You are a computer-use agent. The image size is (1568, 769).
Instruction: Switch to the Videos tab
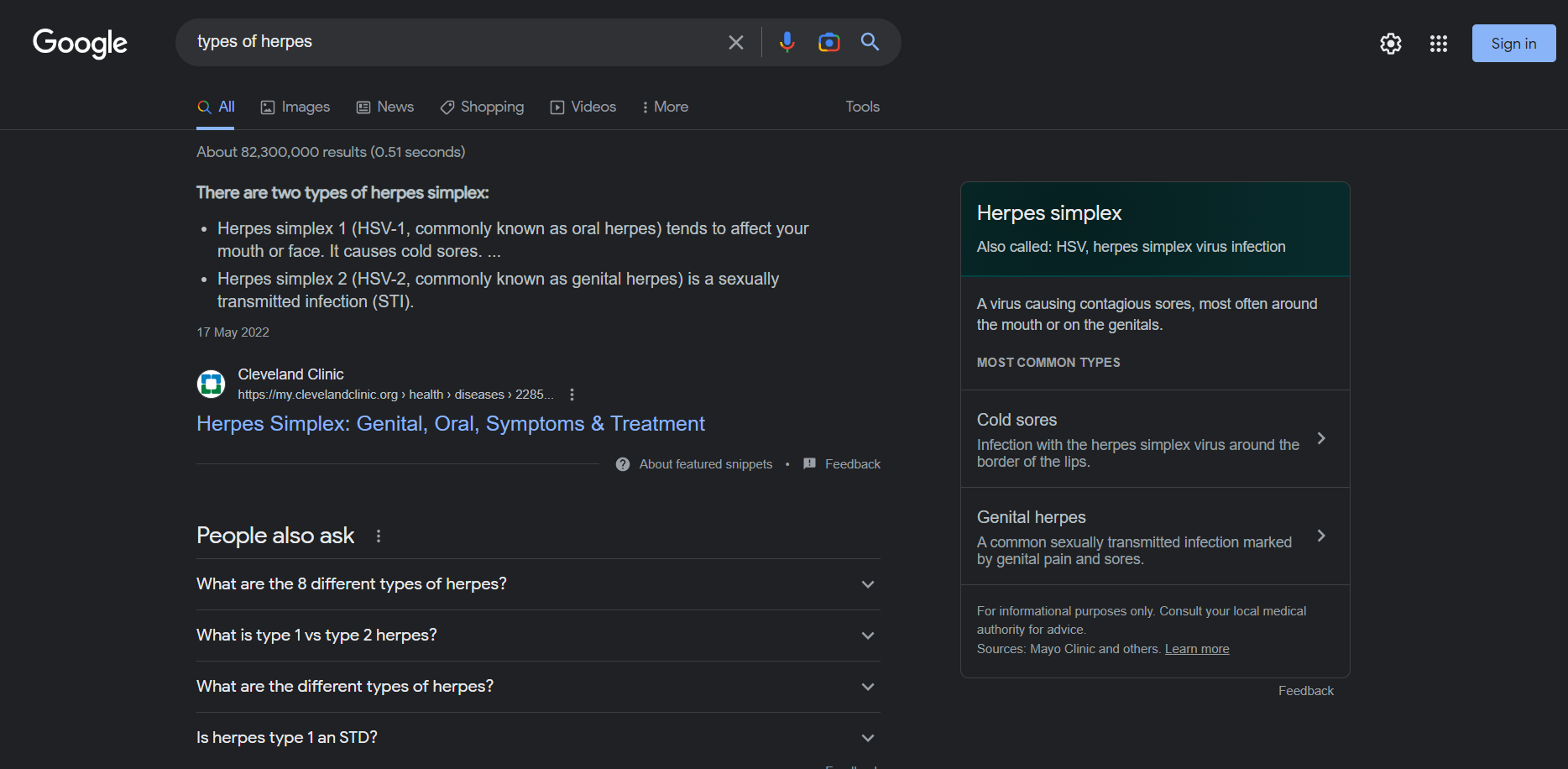click(583, 107)
